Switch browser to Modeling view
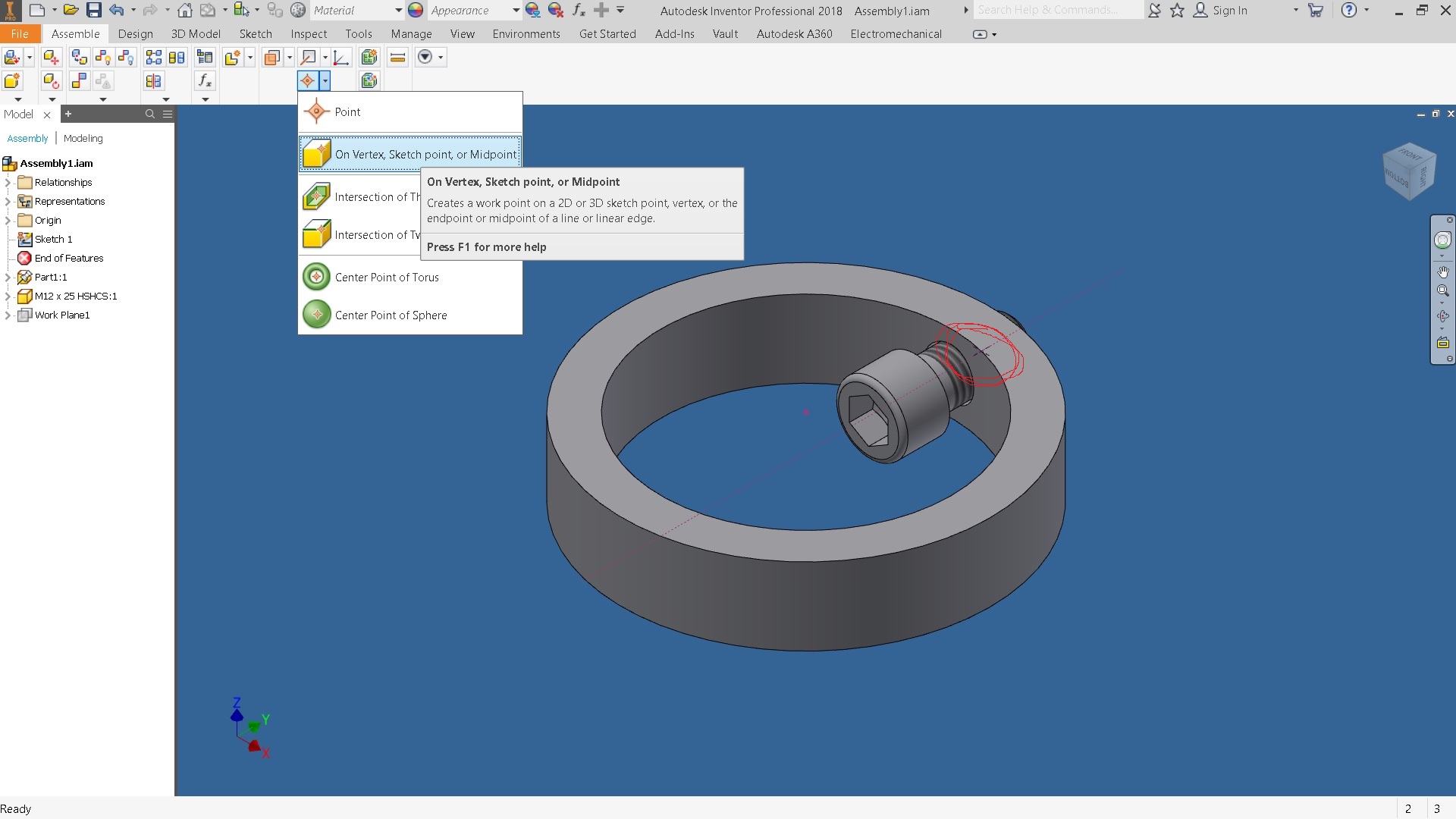The height and width of the screenshot is (819, 1456). point(83,138)
